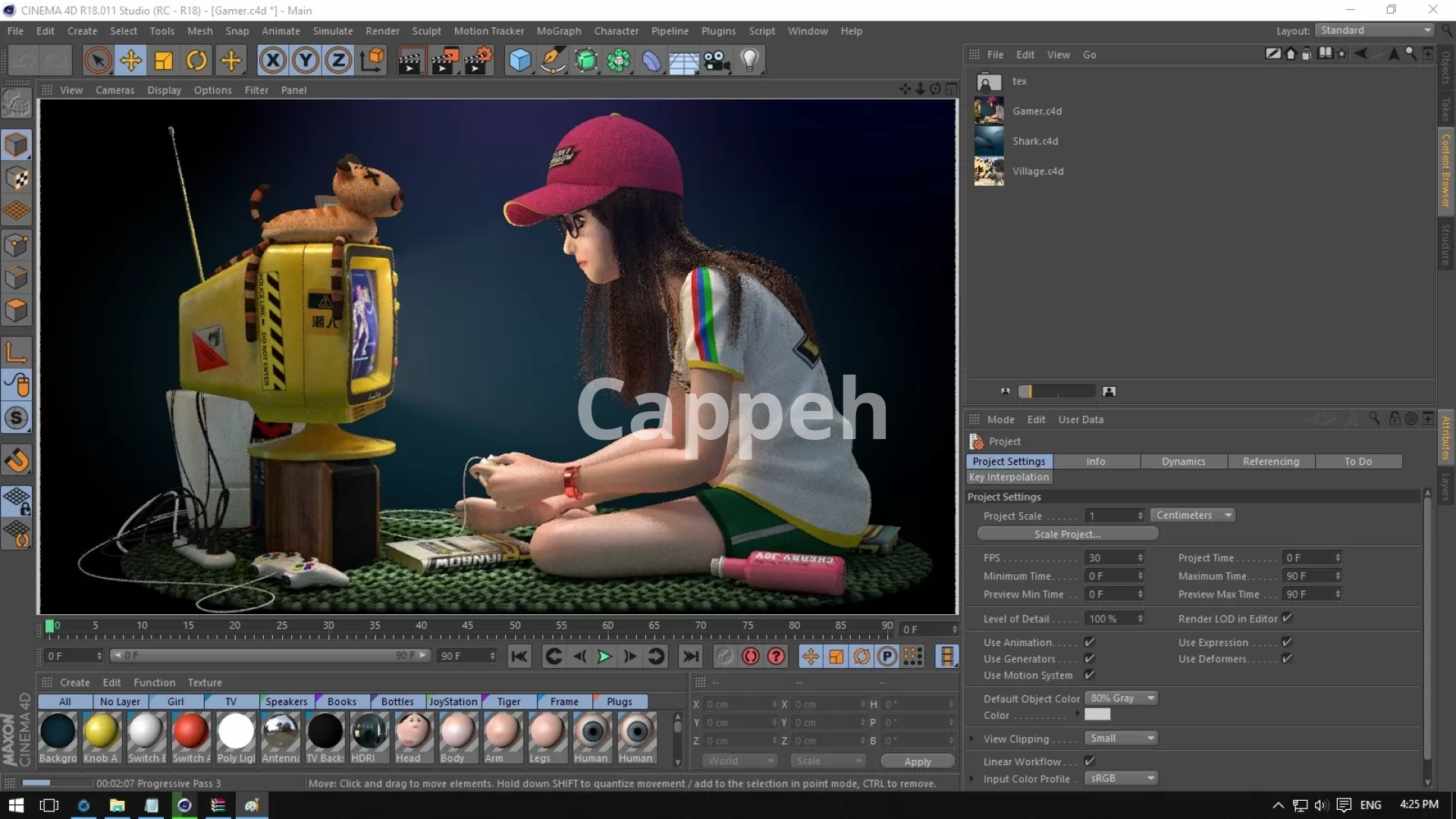Select the red Switch material swatch
1456x819 pixels.
coord(190,732)
